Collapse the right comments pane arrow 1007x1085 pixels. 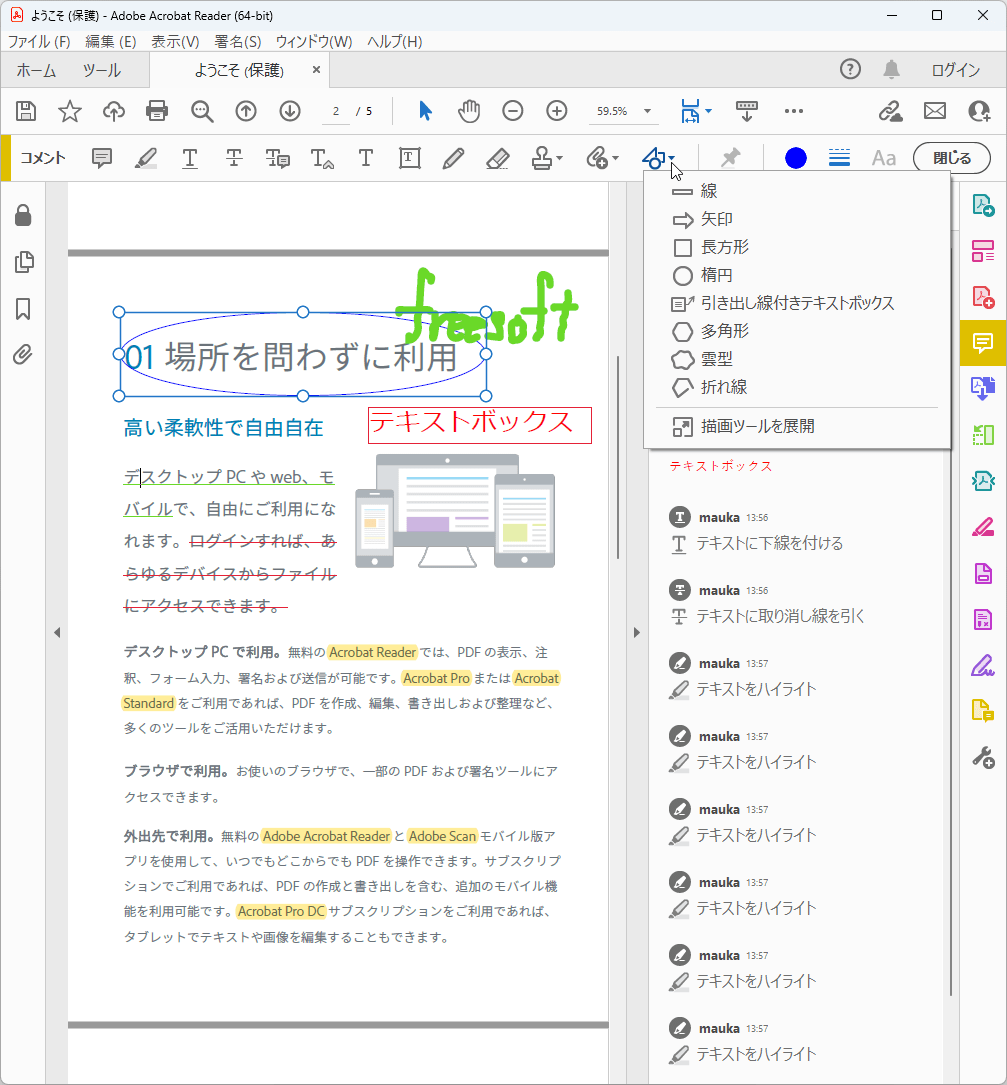click(637, 632)
